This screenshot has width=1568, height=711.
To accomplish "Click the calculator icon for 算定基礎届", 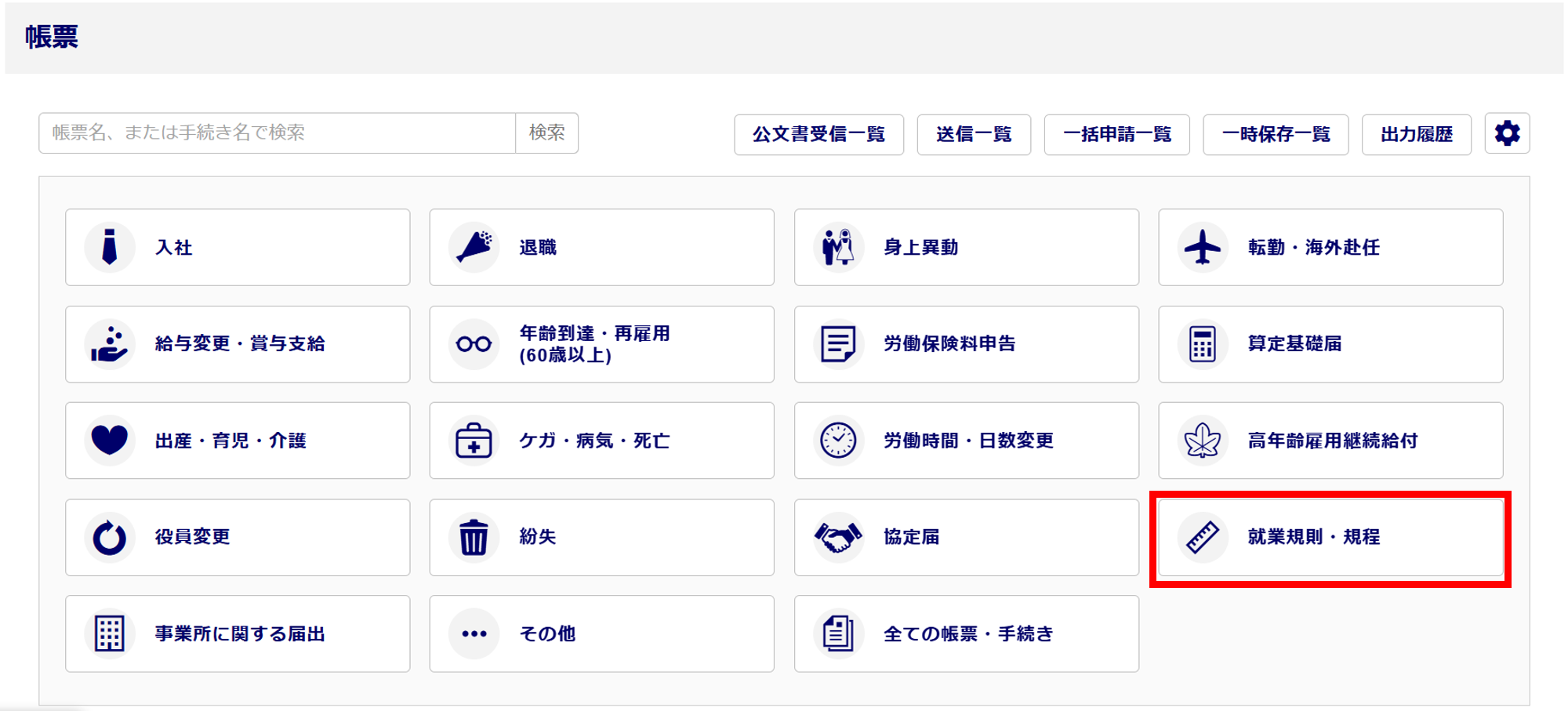I will (1203, 344).
